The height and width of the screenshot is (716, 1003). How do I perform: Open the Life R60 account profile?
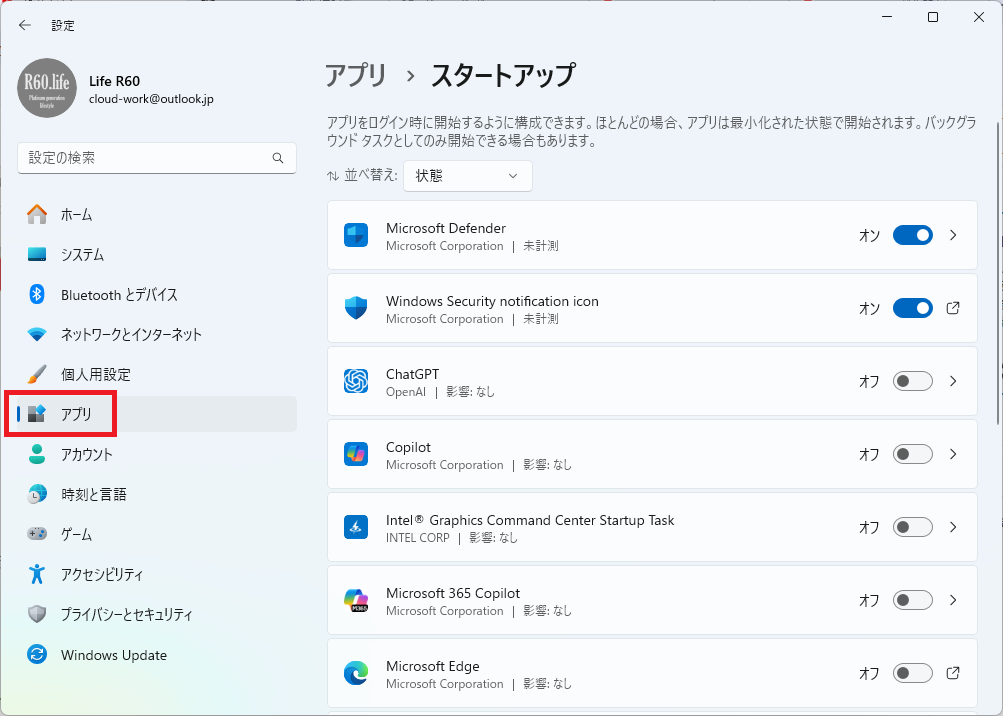(115, 88)
